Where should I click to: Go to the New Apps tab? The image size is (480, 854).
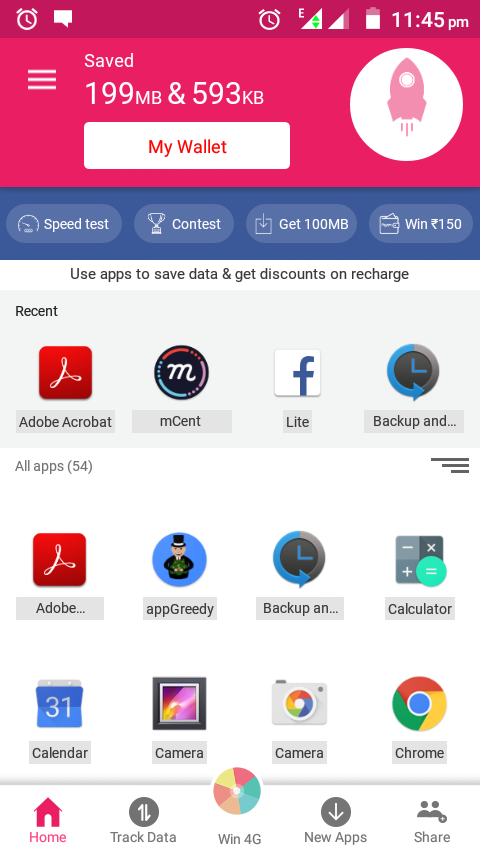click(336, 820)
